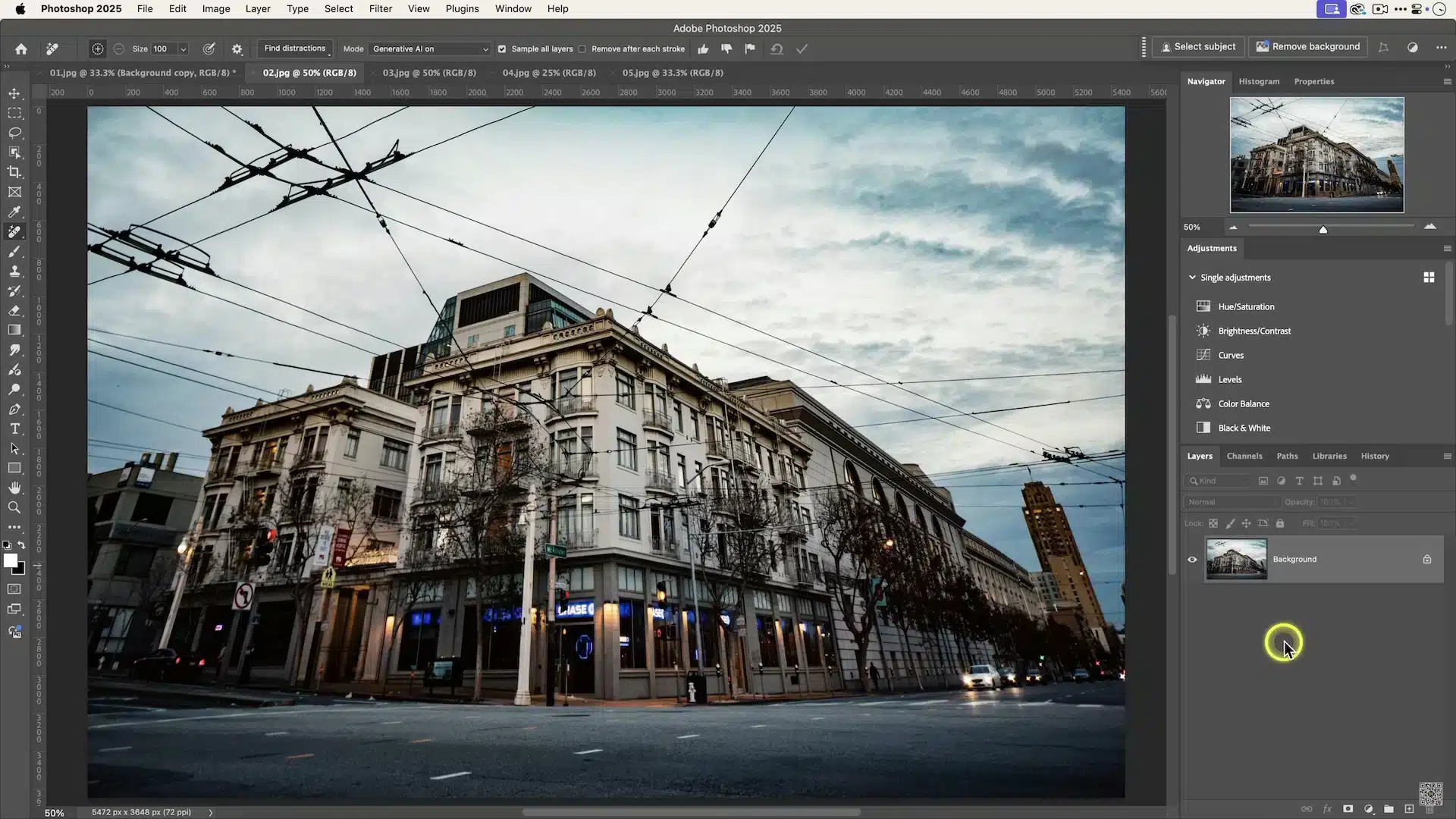Select the Spot Healing Brush tool
The image size is (1456, 819).
point(14,232)
